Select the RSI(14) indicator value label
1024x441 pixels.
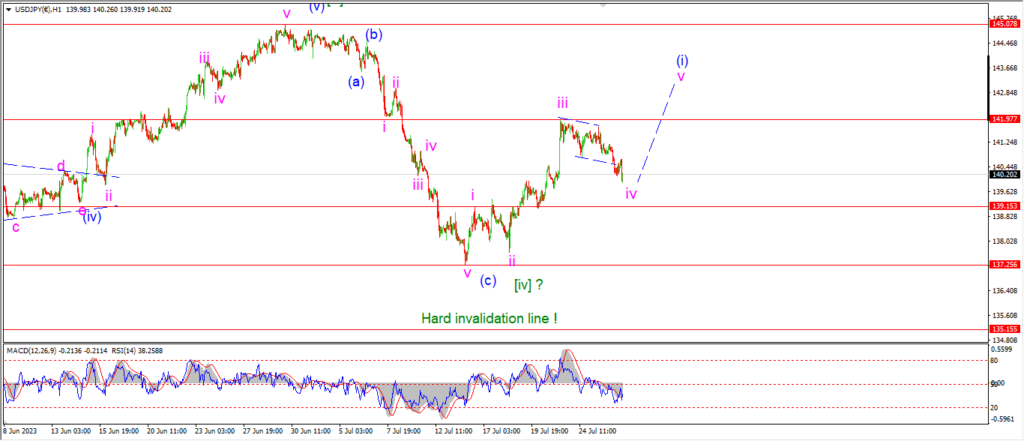pos(142,351)
